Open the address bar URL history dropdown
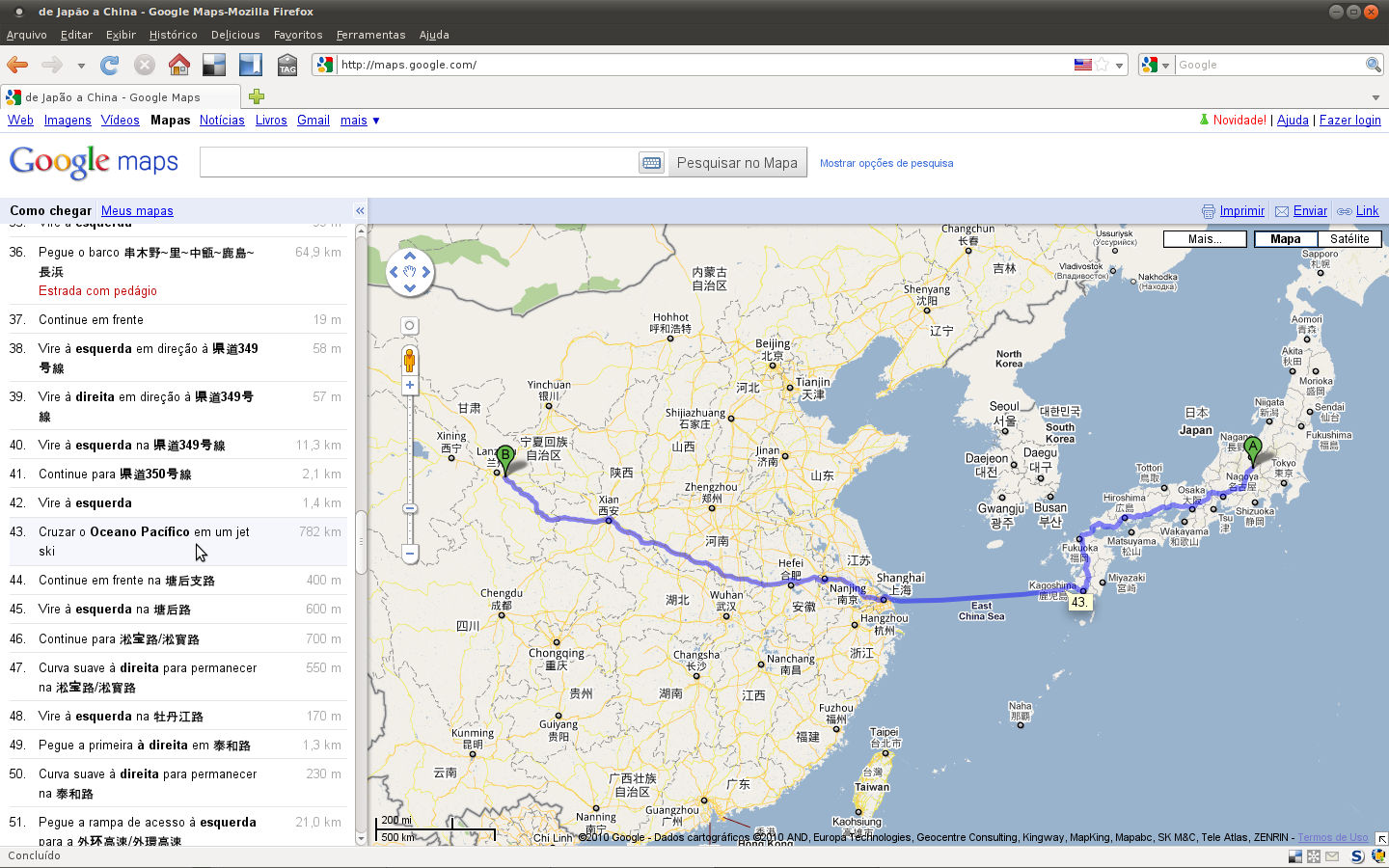 1120,66
